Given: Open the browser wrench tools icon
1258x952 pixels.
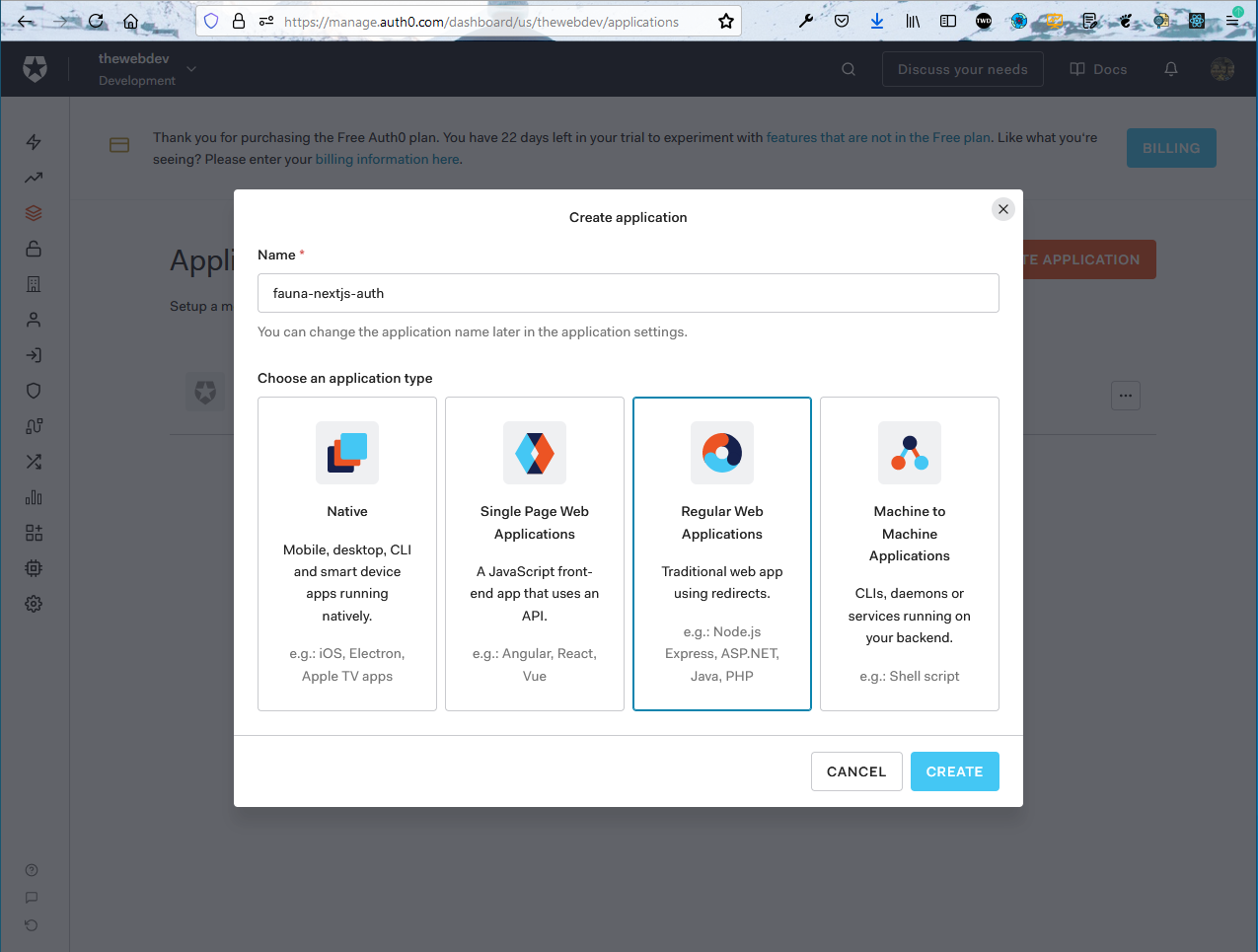Looking at the screenshot, I should pos(806,21).
